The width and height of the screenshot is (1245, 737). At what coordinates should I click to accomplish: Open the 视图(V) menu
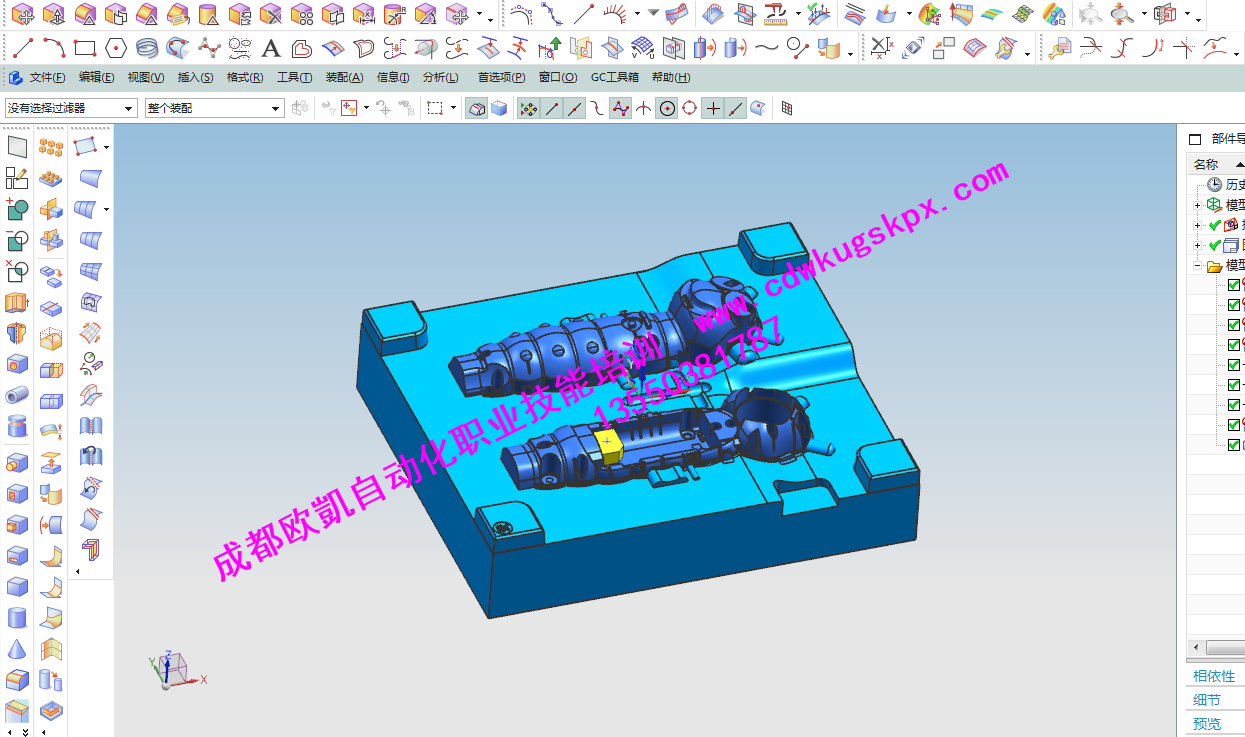coord(146,78)
